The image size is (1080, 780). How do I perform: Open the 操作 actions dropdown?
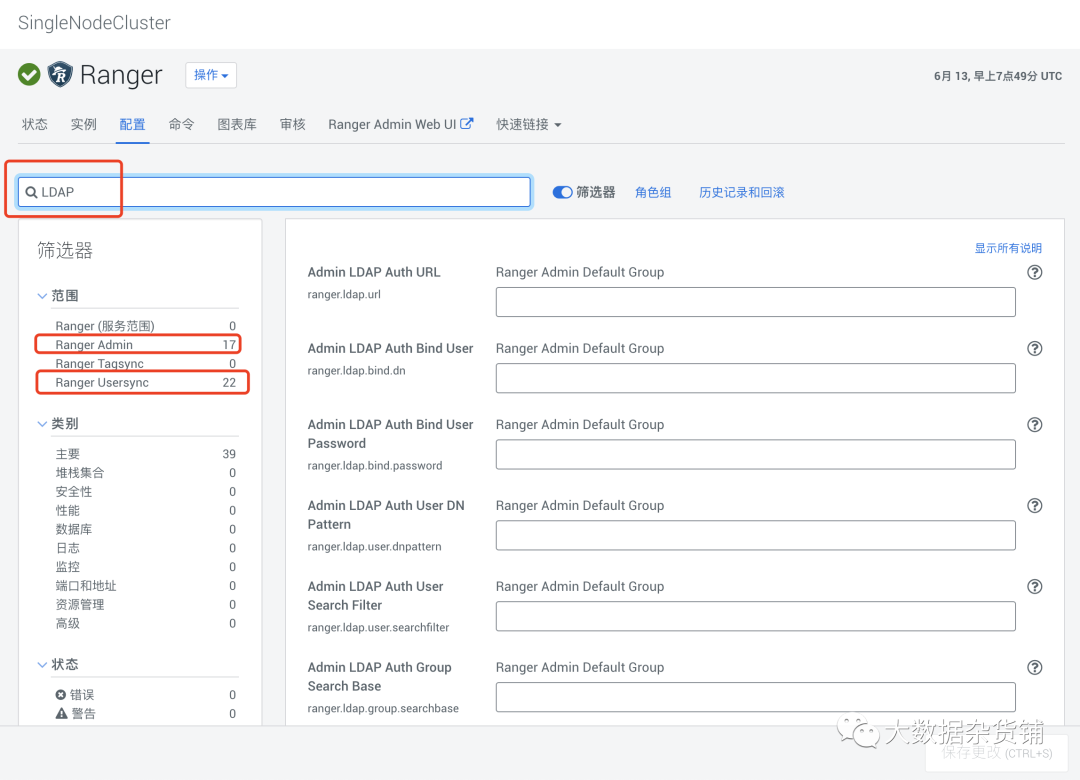pyautogui.click(x=211, y=75)
